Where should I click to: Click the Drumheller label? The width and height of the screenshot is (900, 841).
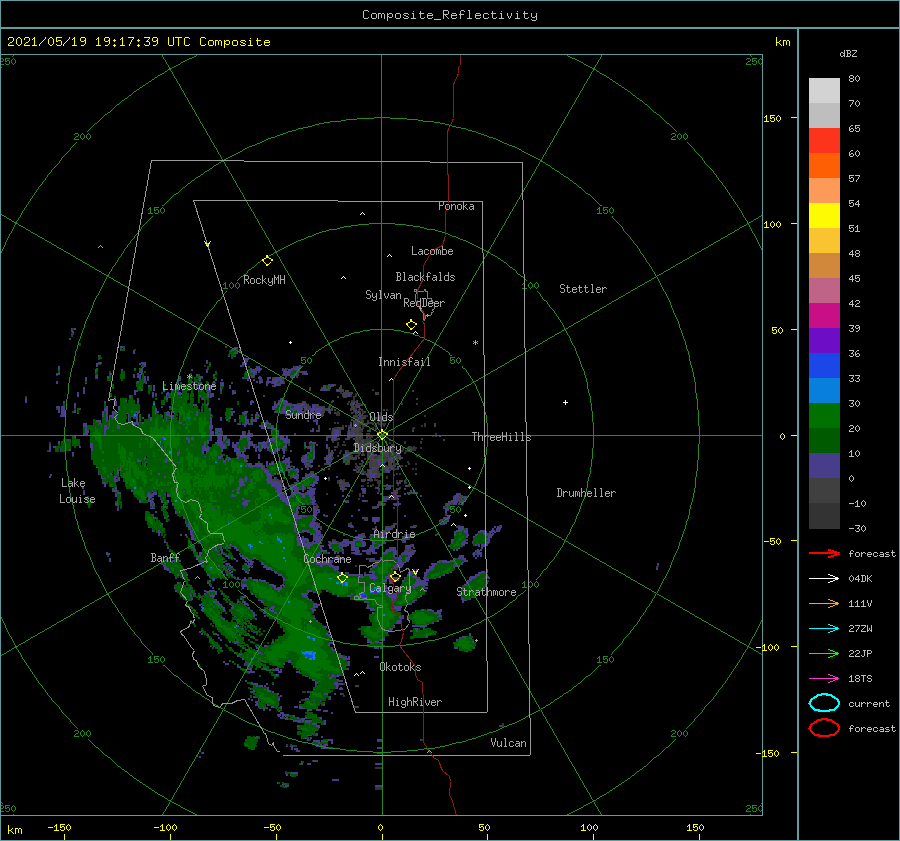pos(586,493)
